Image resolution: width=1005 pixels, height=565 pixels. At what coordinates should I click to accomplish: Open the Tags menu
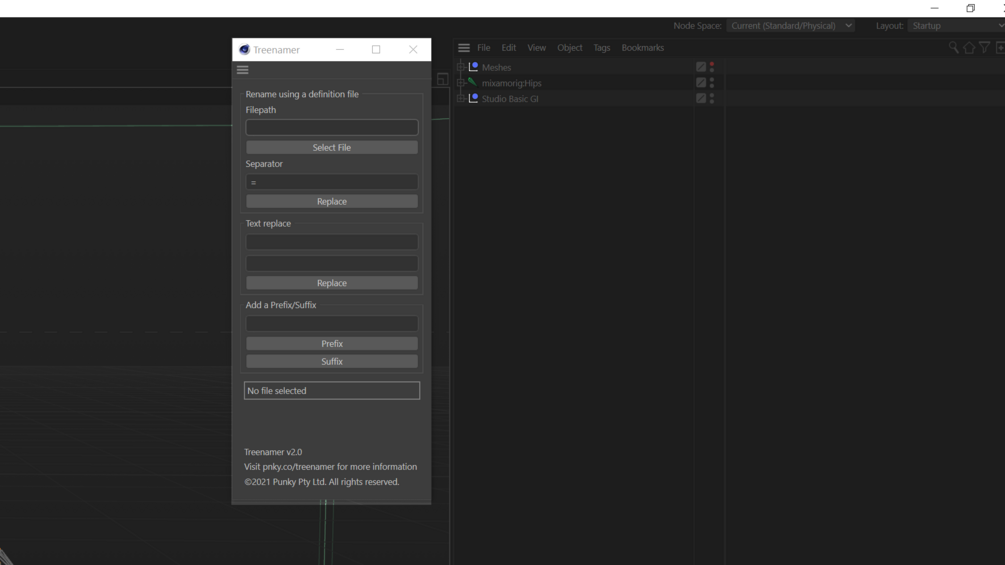(601, 48)
